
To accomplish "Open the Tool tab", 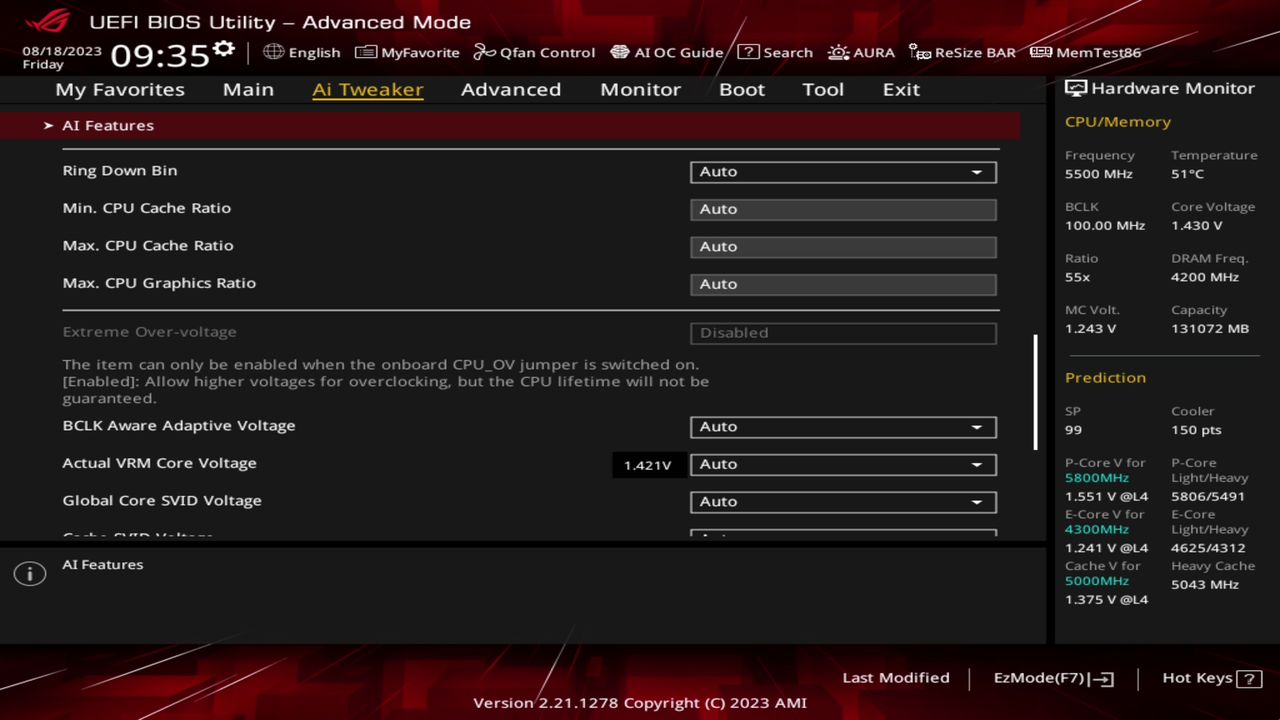I will (823, 89).
